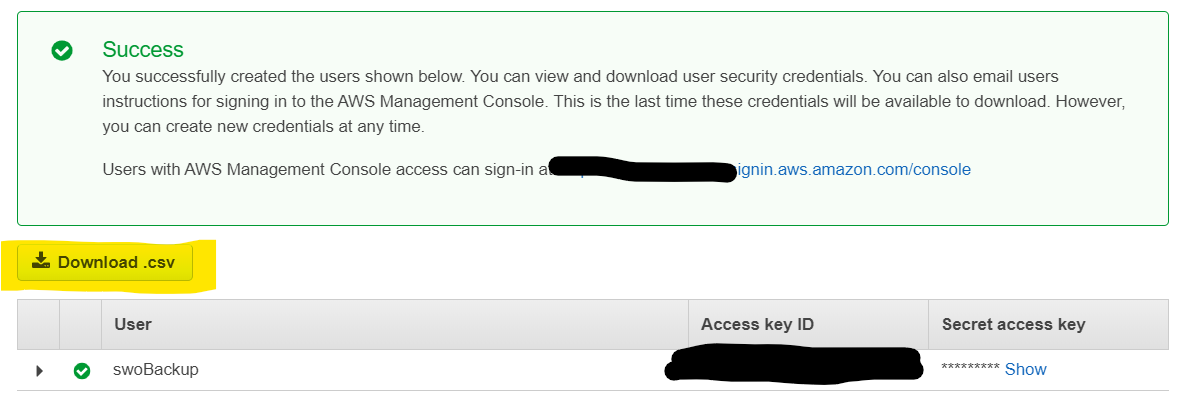
Task: Click the download icon on the .csv button
Action: click(40, 262)
